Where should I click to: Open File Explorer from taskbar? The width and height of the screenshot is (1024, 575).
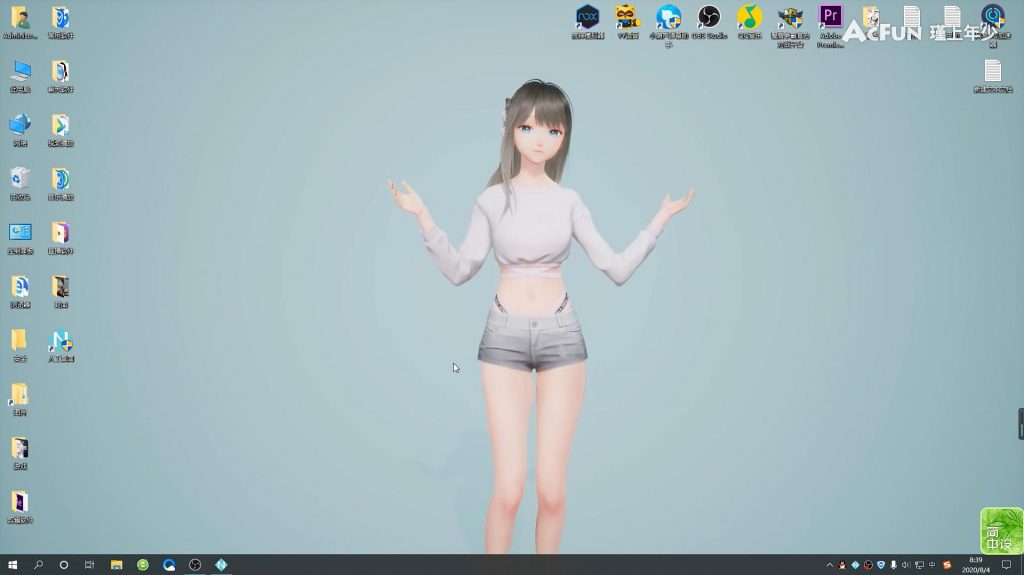(x=116, y=565)
